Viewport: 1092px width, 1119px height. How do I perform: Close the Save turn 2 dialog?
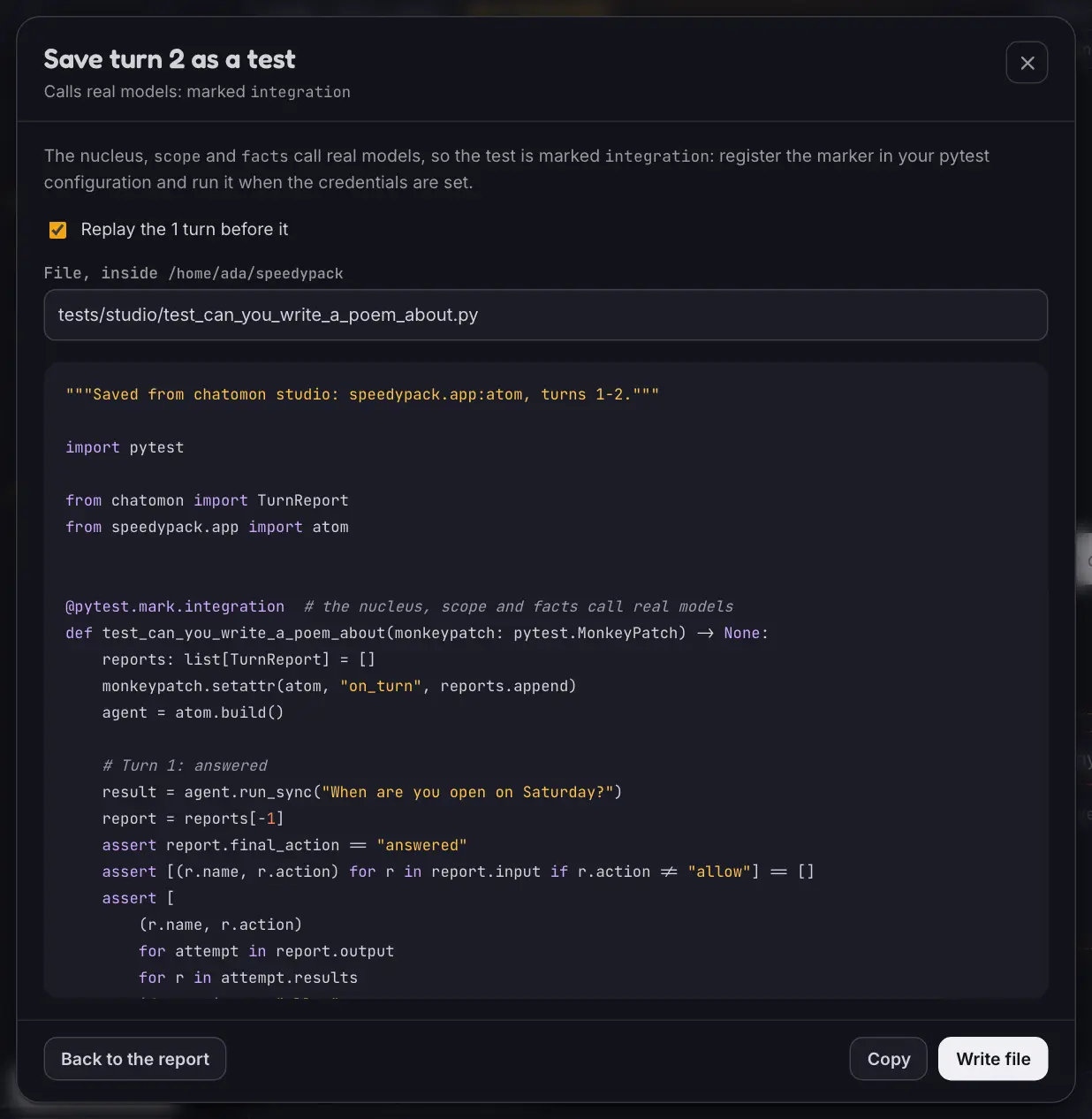coord(1027,63)
